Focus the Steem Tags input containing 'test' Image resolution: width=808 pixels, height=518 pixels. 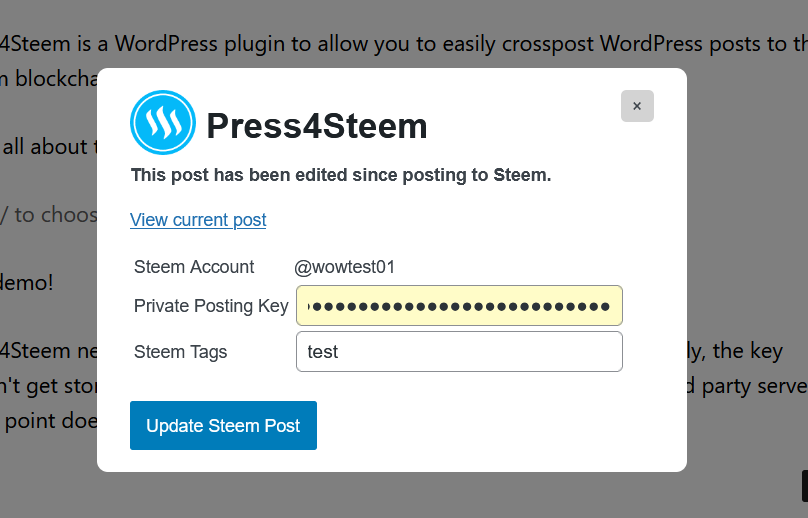tap(459, 352)
